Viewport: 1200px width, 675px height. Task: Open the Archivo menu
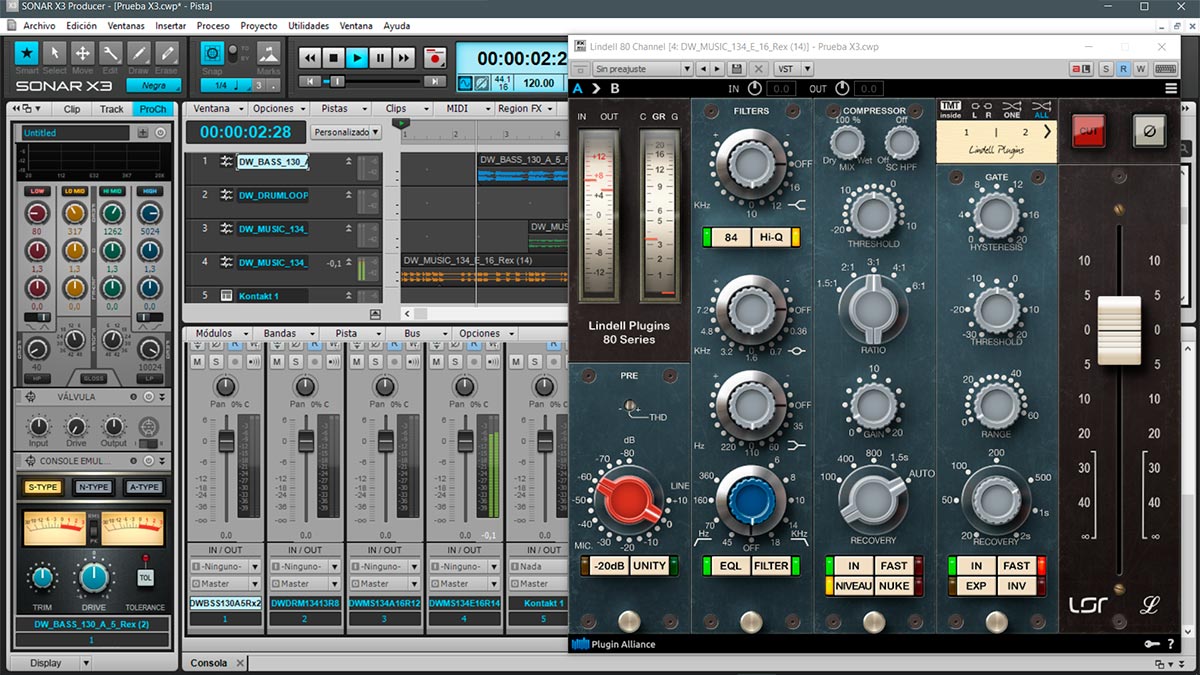39,26
